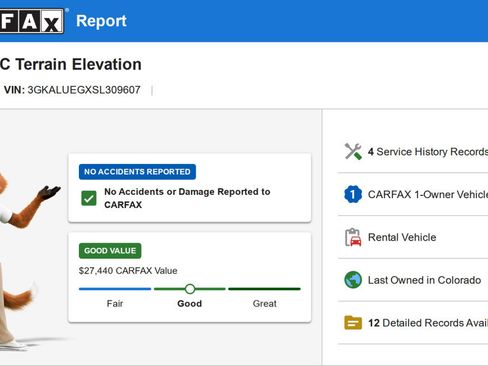Click the blue Fair segment of value bar
The width and height of the screenshot is (488, 366).
(115, 289)
